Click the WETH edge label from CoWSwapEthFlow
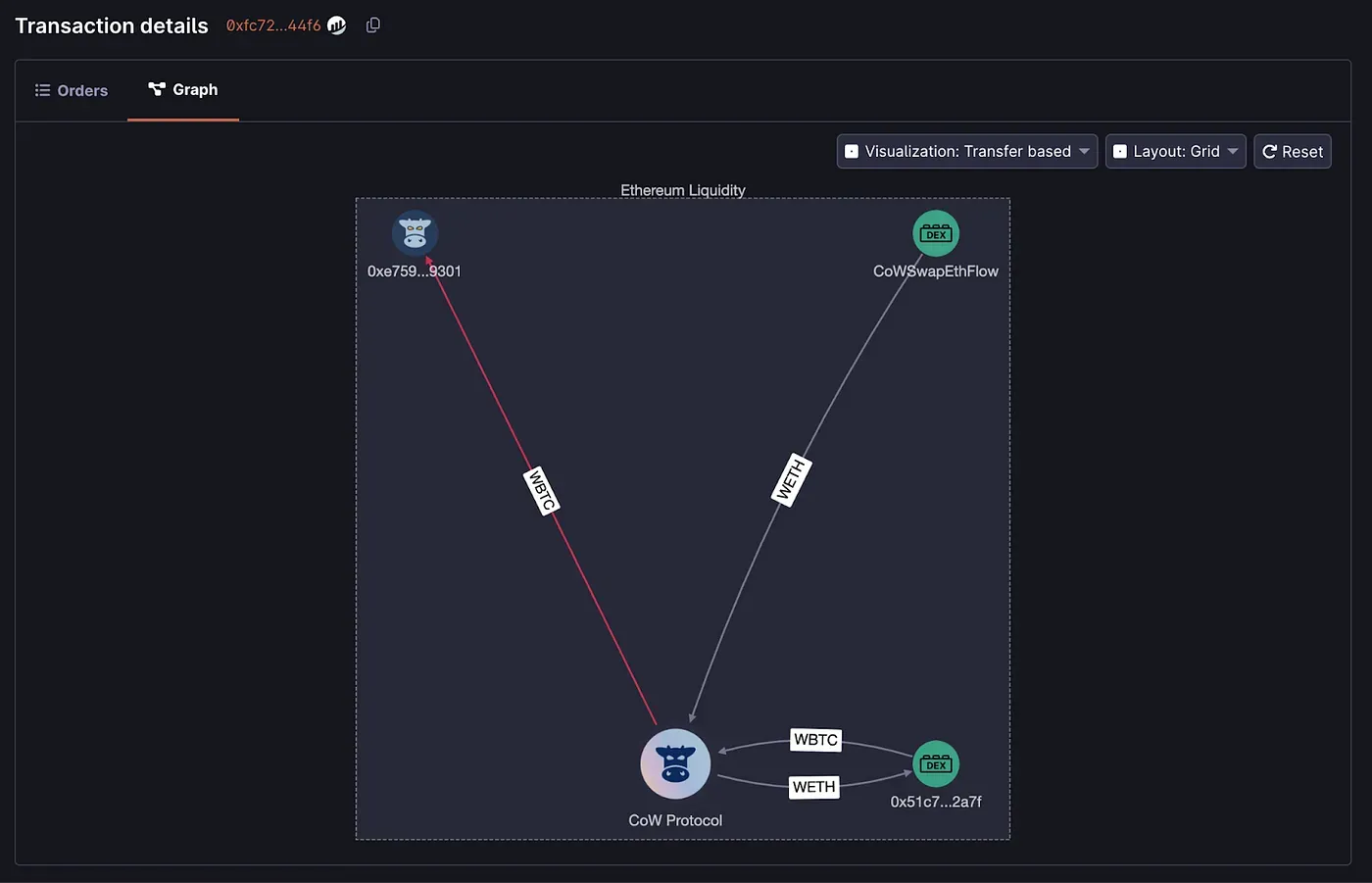 [790, 478]
